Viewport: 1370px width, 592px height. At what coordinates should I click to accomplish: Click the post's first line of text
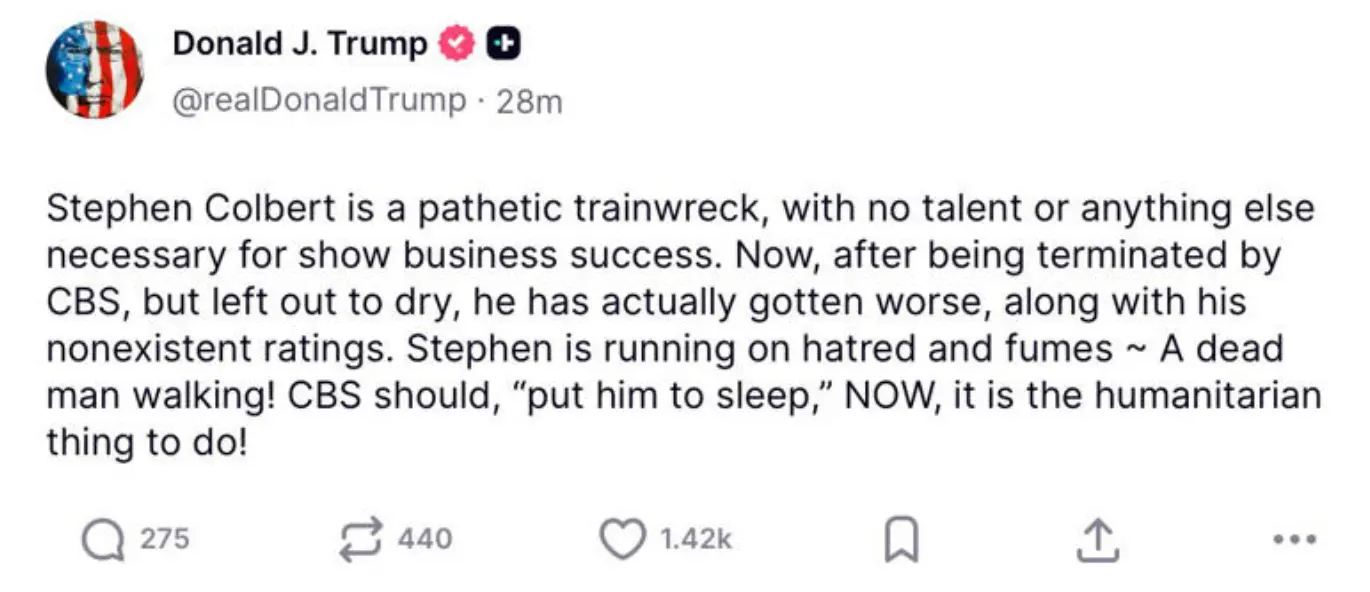[x=680, y=209]
